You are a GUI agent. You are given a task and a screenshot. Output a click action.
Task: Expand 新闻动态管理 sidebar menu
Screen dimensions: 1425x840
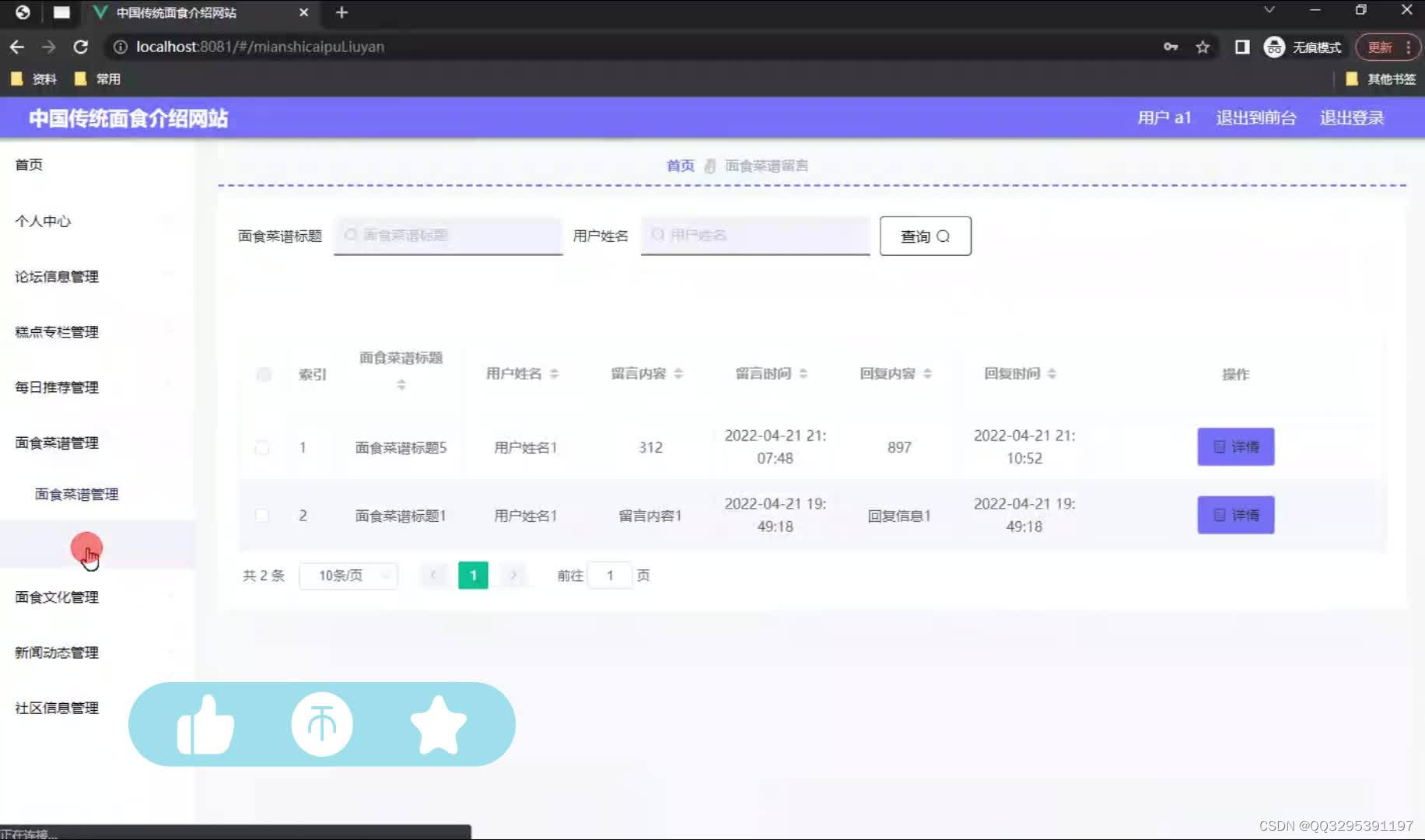coord(97,653)
